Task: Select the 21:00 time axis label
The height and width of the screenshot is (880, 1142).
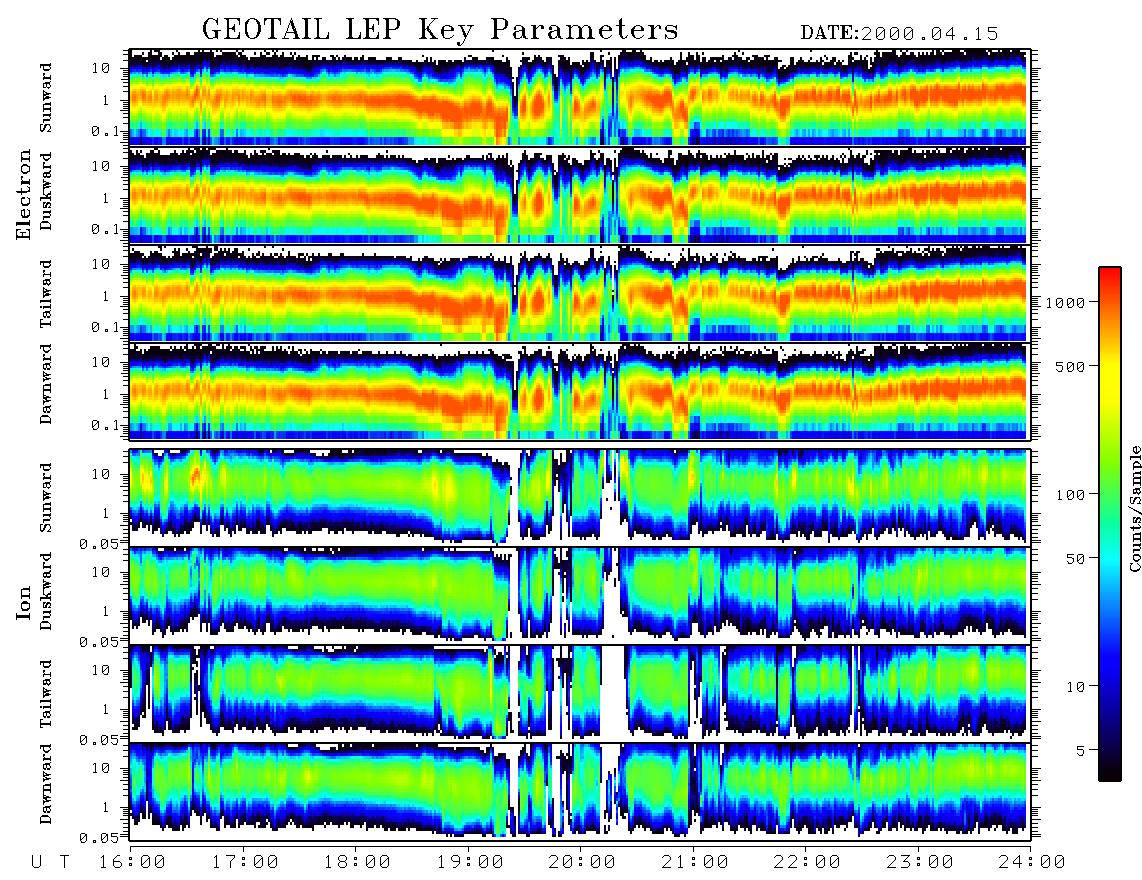Action: click(x=695, y=863)
